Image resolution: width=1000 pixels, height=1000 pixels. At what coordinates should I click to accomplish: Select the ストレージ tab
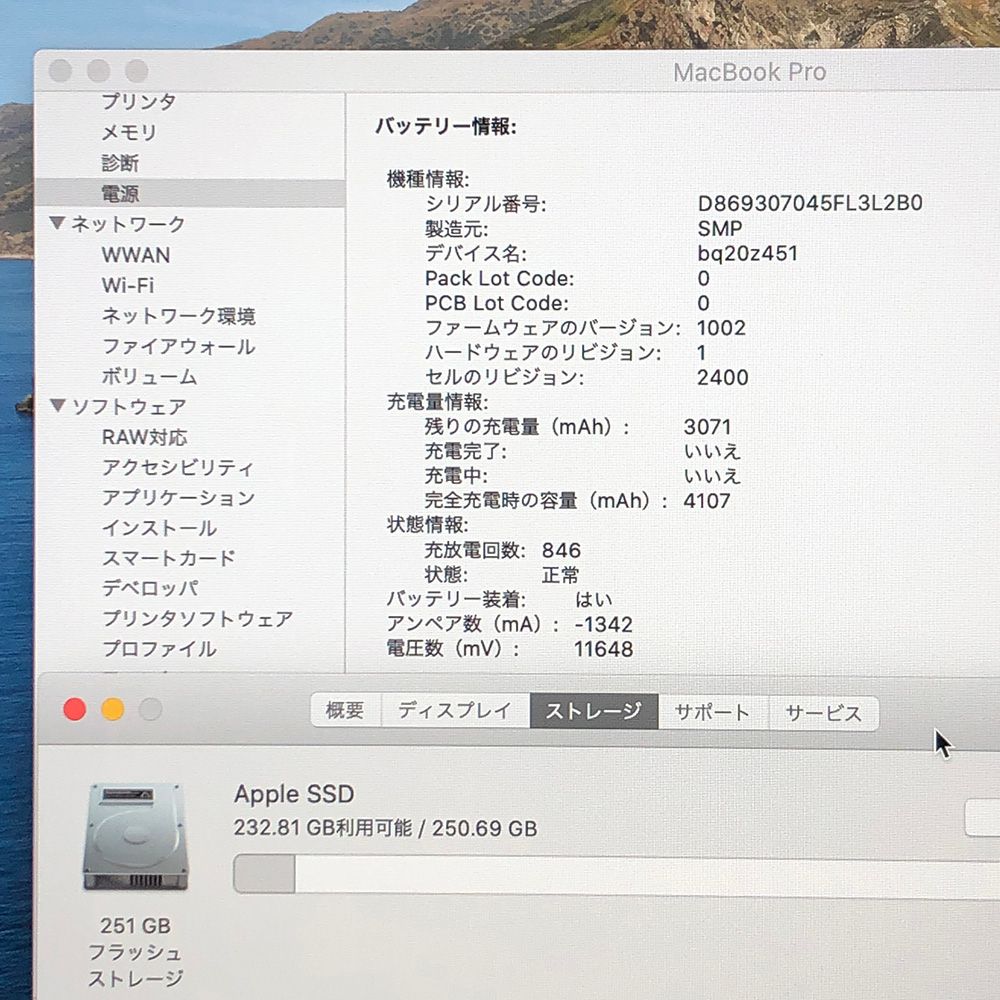(x=594, y=711)
